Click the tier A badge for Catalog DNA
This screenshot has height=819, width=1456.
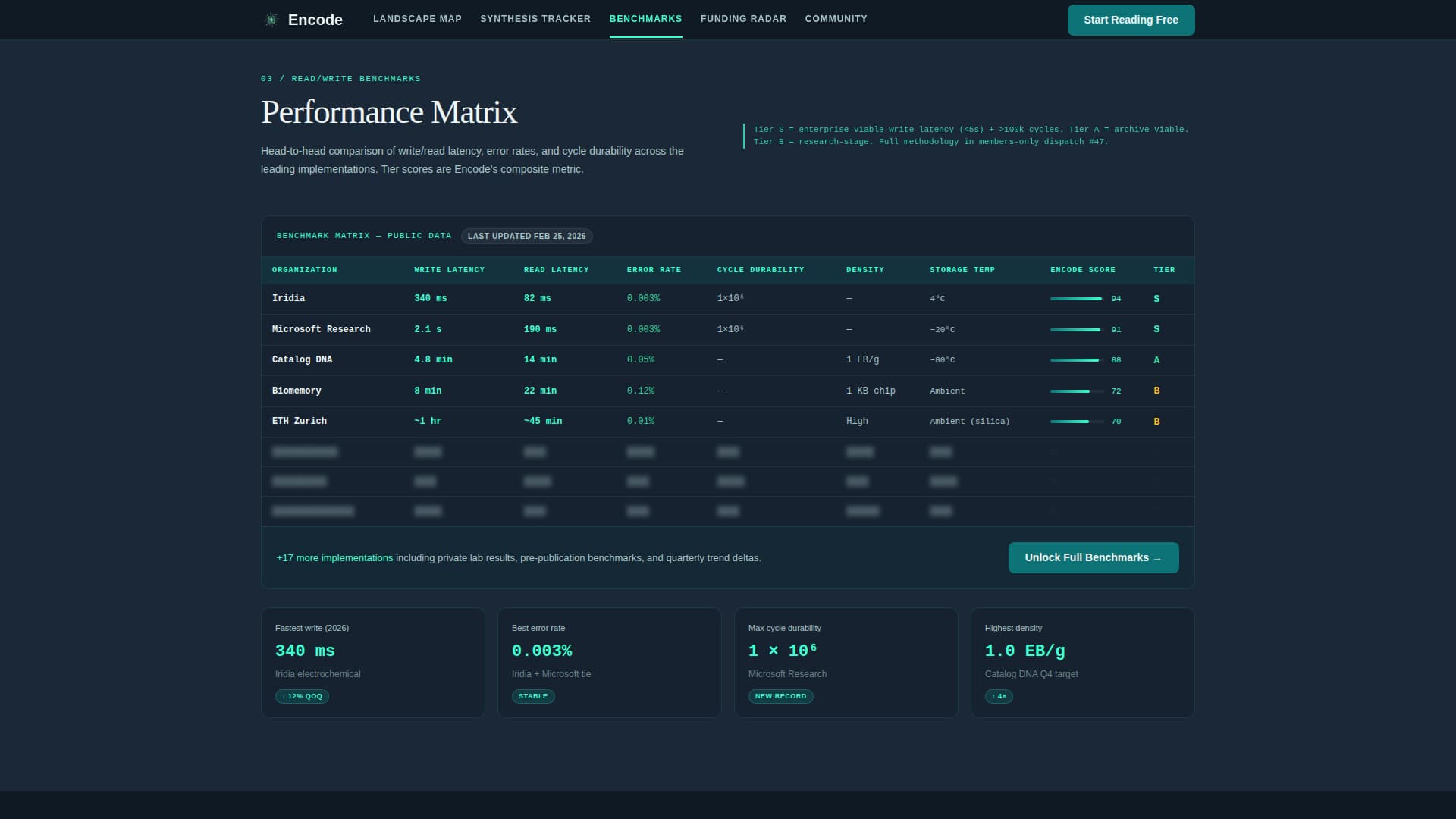click(x=1156, y=360)
